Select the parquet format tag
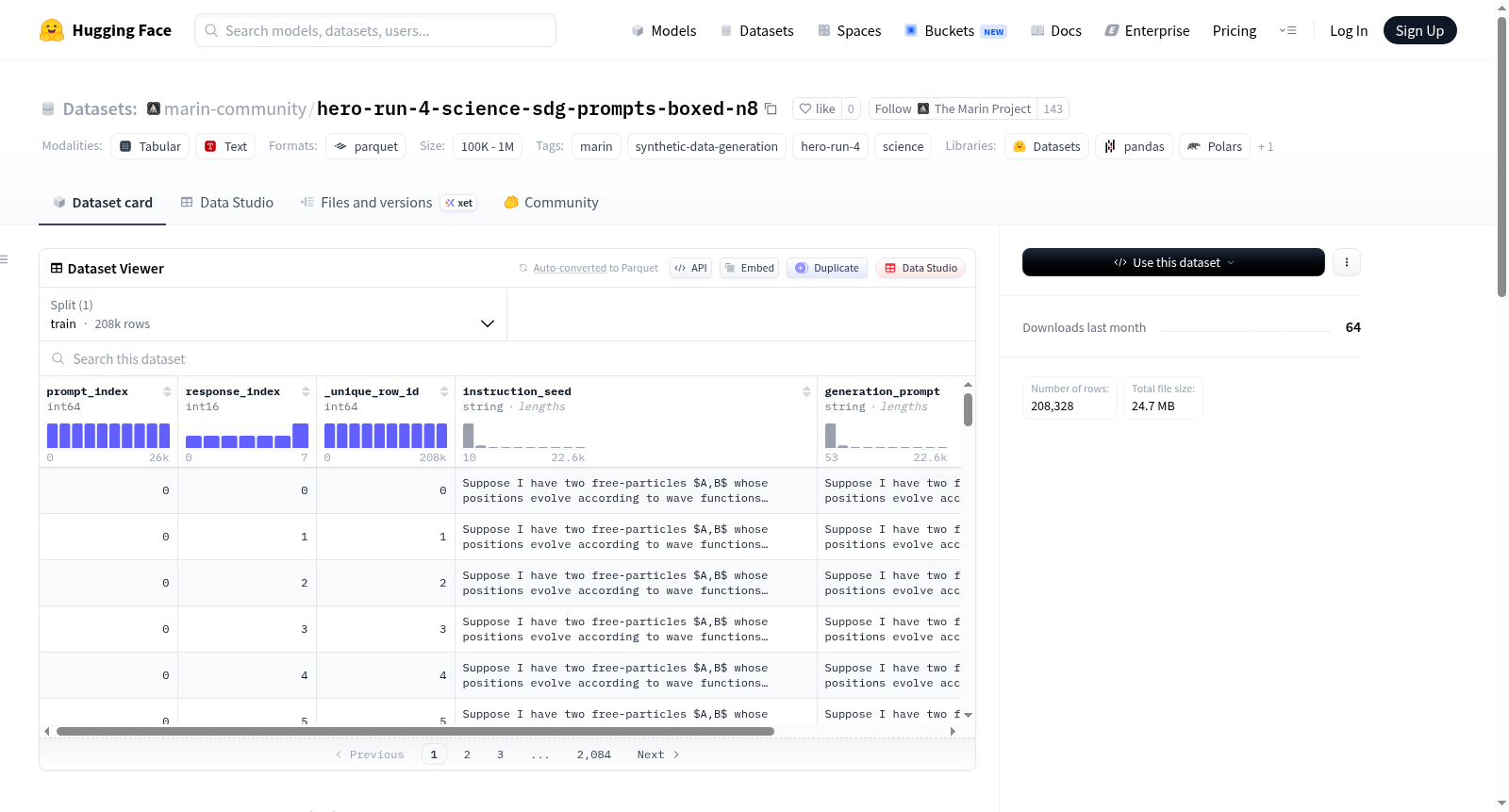 tap(366, 146)
